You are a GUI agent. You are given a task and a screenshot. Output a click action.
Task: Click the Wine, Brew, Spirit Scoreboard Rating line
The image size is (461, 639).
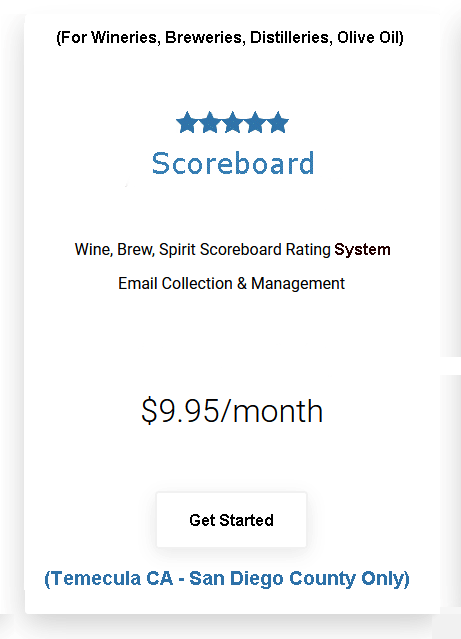coord(232,249)
